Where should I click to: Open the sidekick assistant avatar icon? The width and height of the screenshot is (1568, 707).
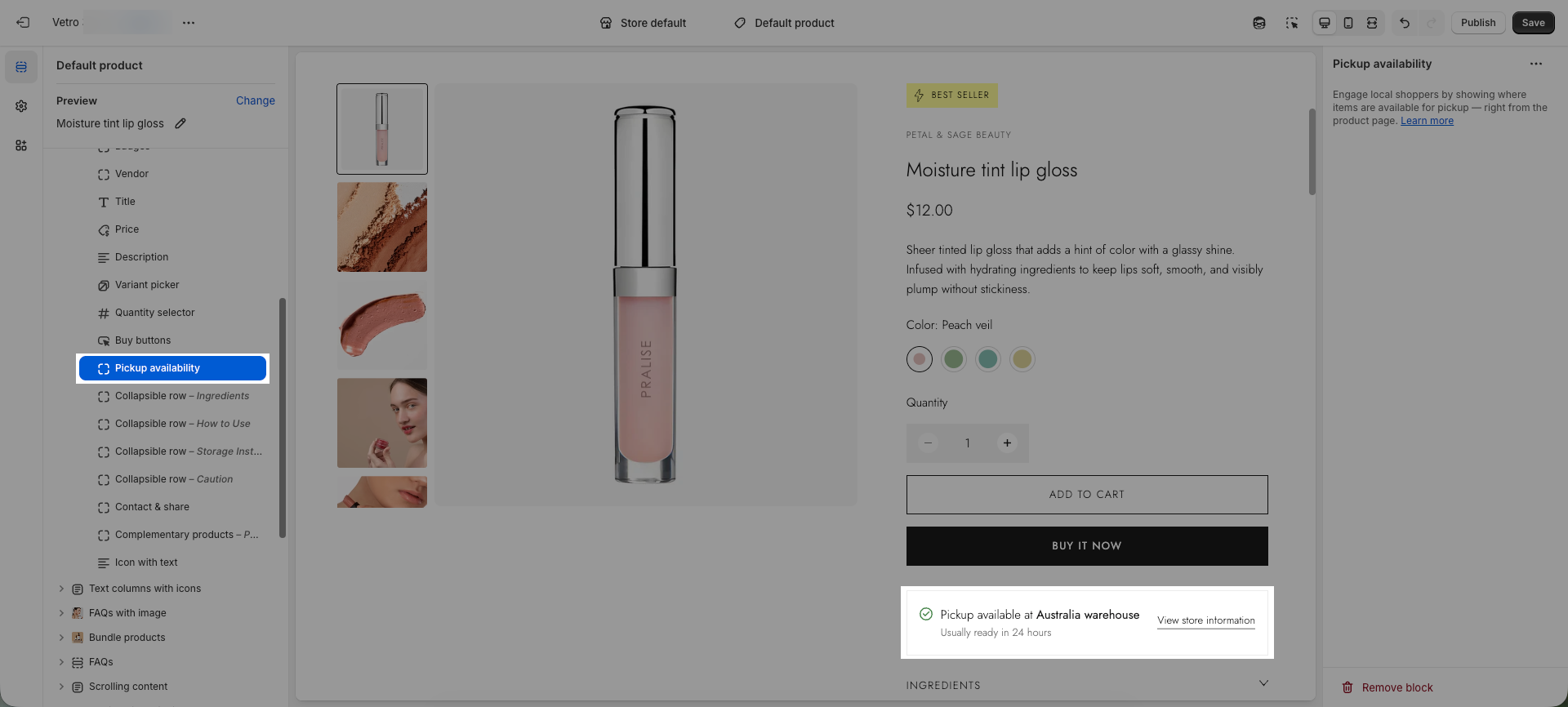coord(1259,23)
